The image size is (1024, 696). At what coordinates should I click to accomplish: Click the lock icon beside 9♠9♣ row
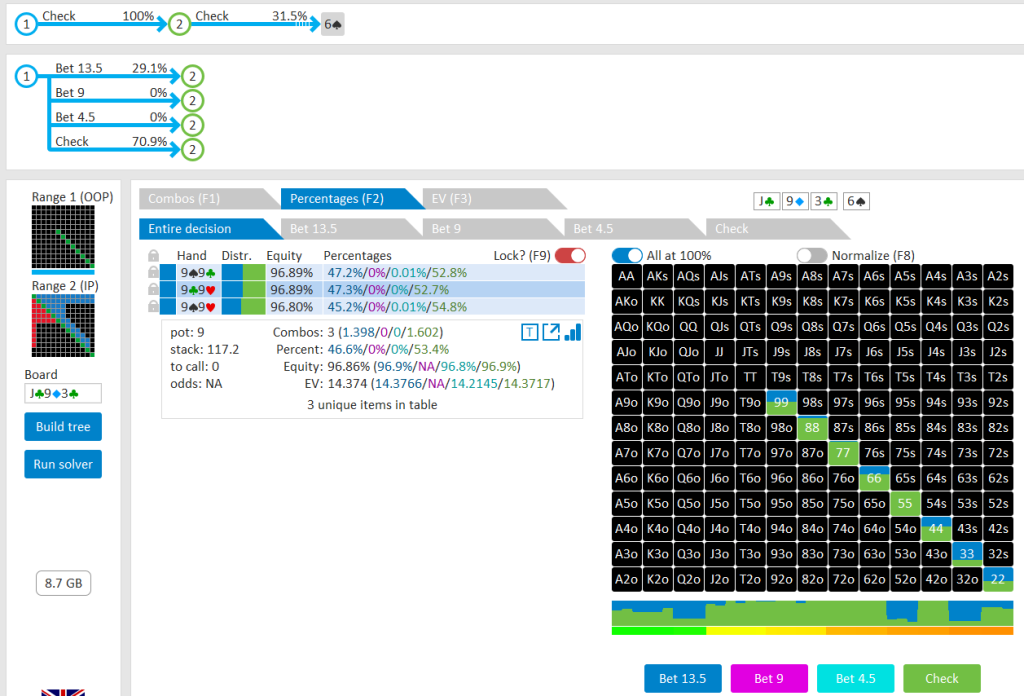[153, 272]
